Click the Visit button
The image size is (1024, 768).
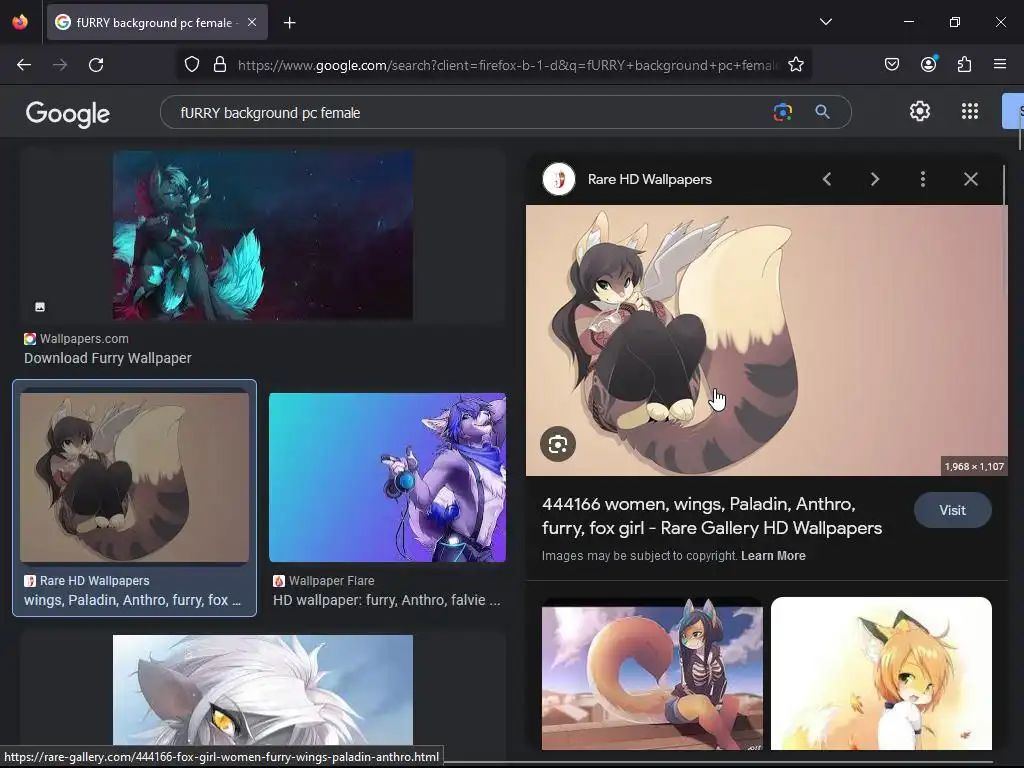click(x=952, y=510)
